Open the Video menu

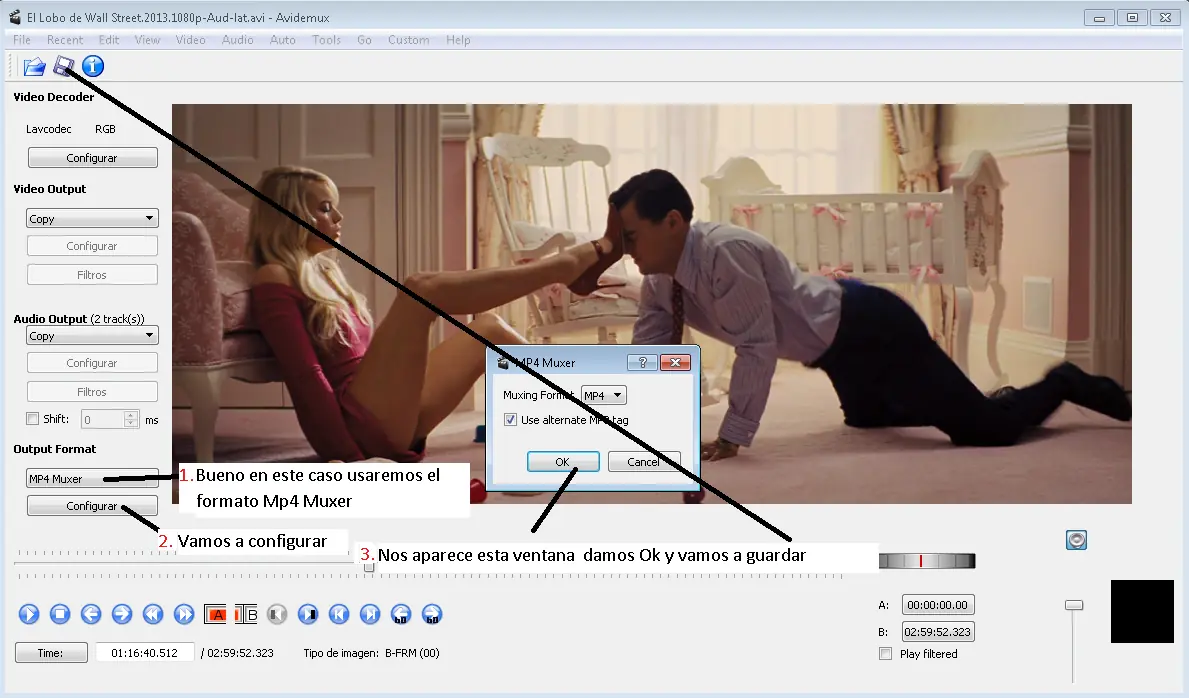tap(190, 39)
